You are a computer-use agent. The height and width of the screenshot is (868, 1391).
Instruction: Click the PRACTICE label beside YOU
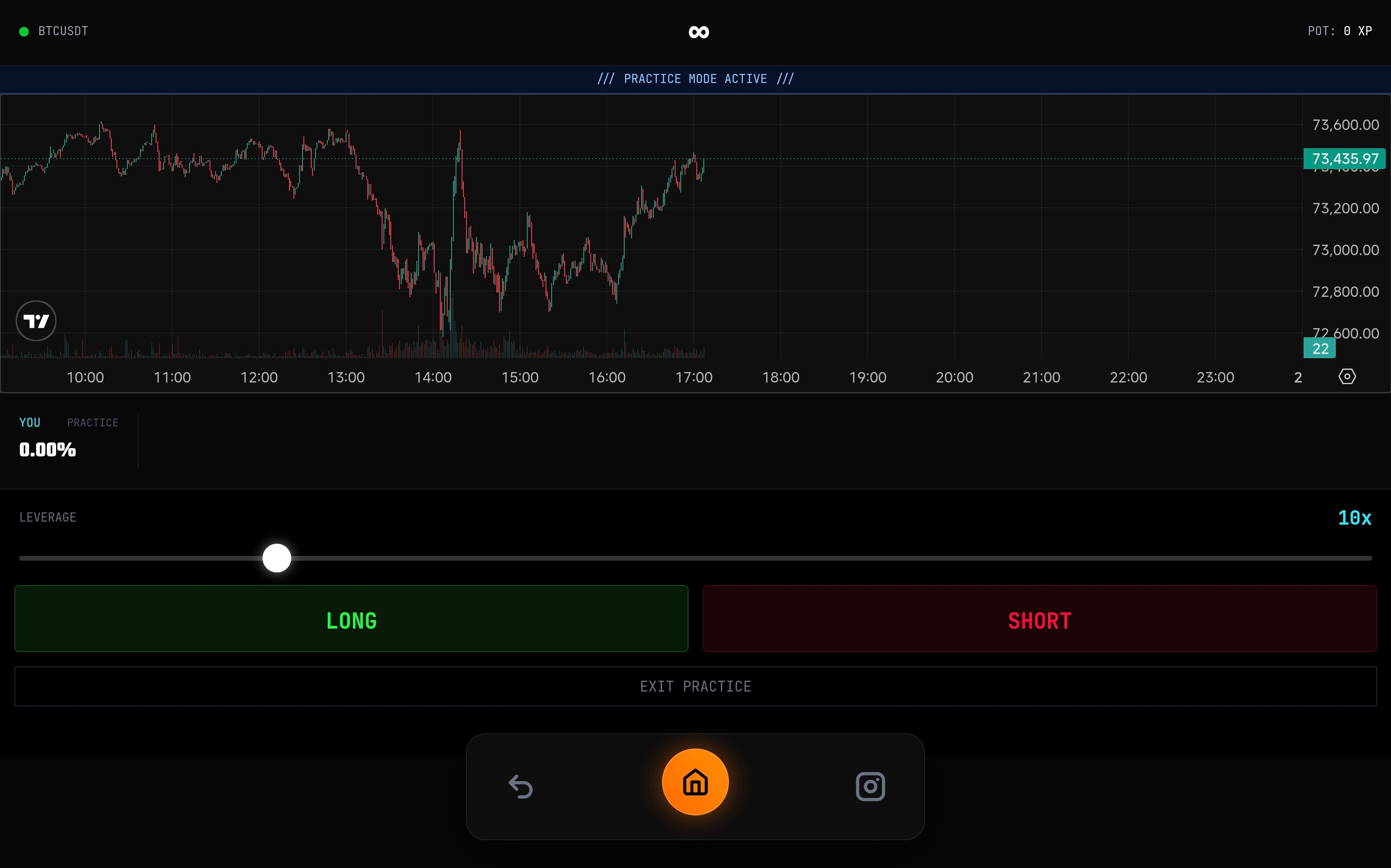[93, 423]
